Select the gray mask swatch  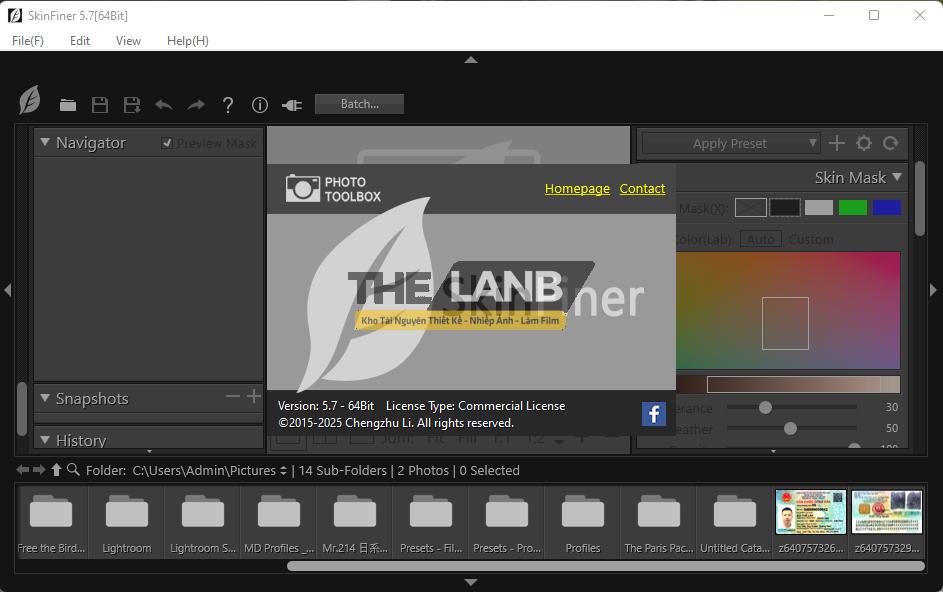(x=819, y=208)
